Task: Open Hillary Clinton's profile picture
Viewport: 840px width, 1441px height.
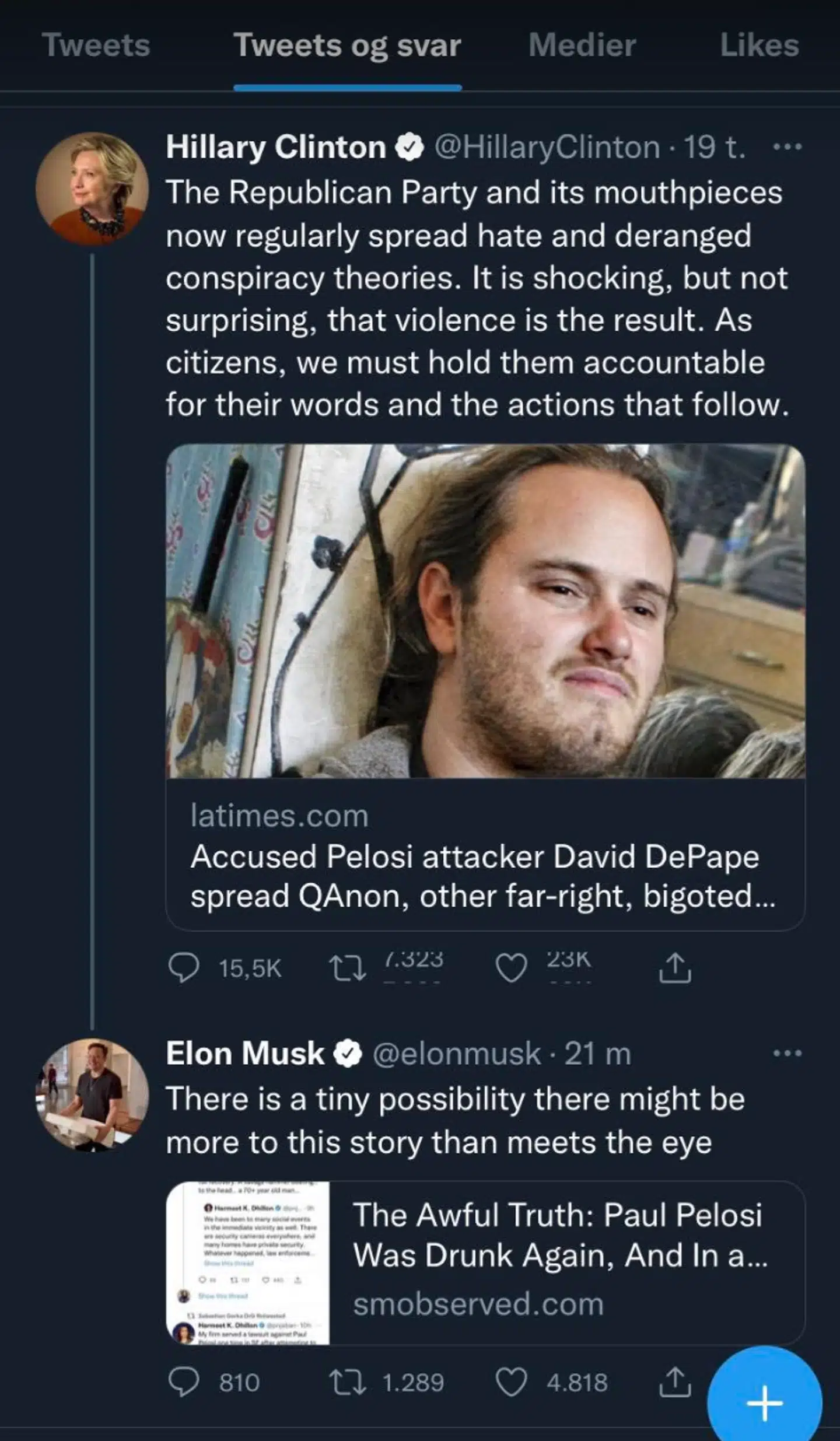Action: coord(92,188)
